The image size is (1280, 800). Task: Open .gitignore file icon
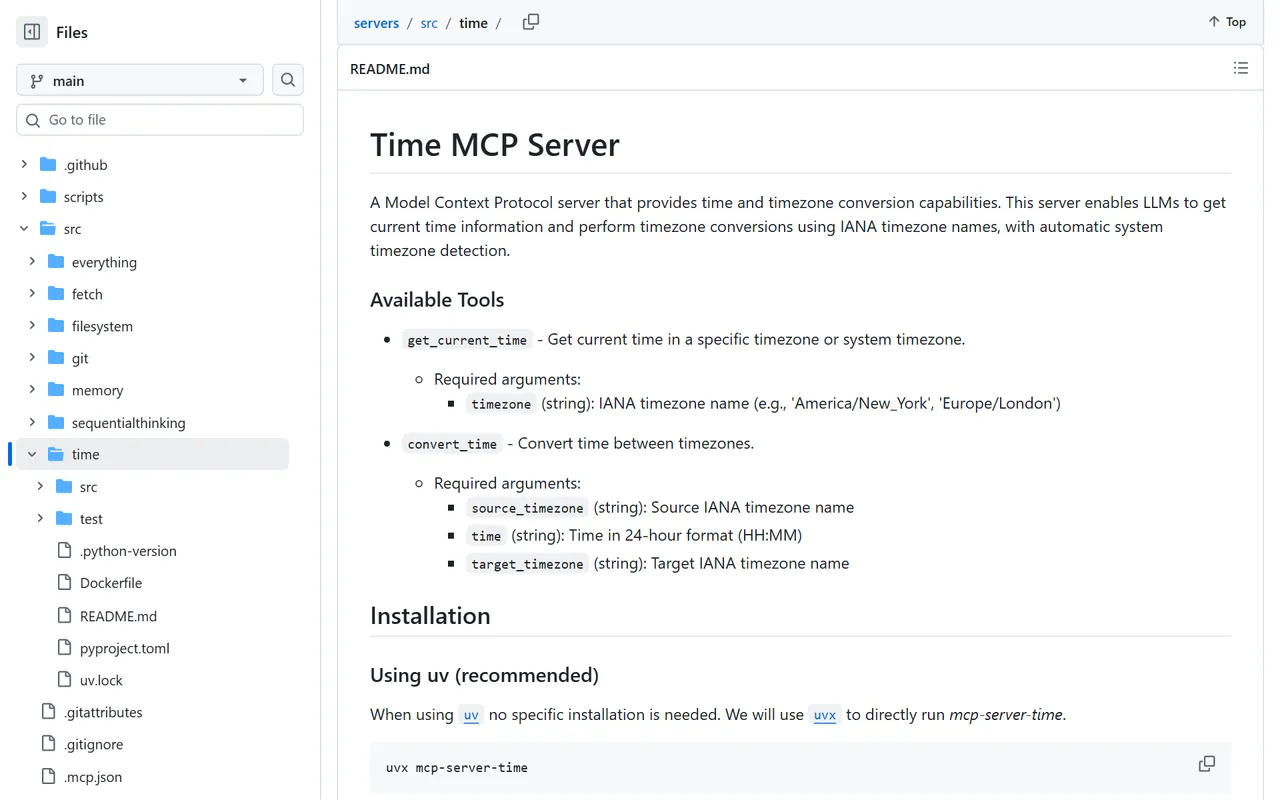pyautogui.click(x=48, y=743)
